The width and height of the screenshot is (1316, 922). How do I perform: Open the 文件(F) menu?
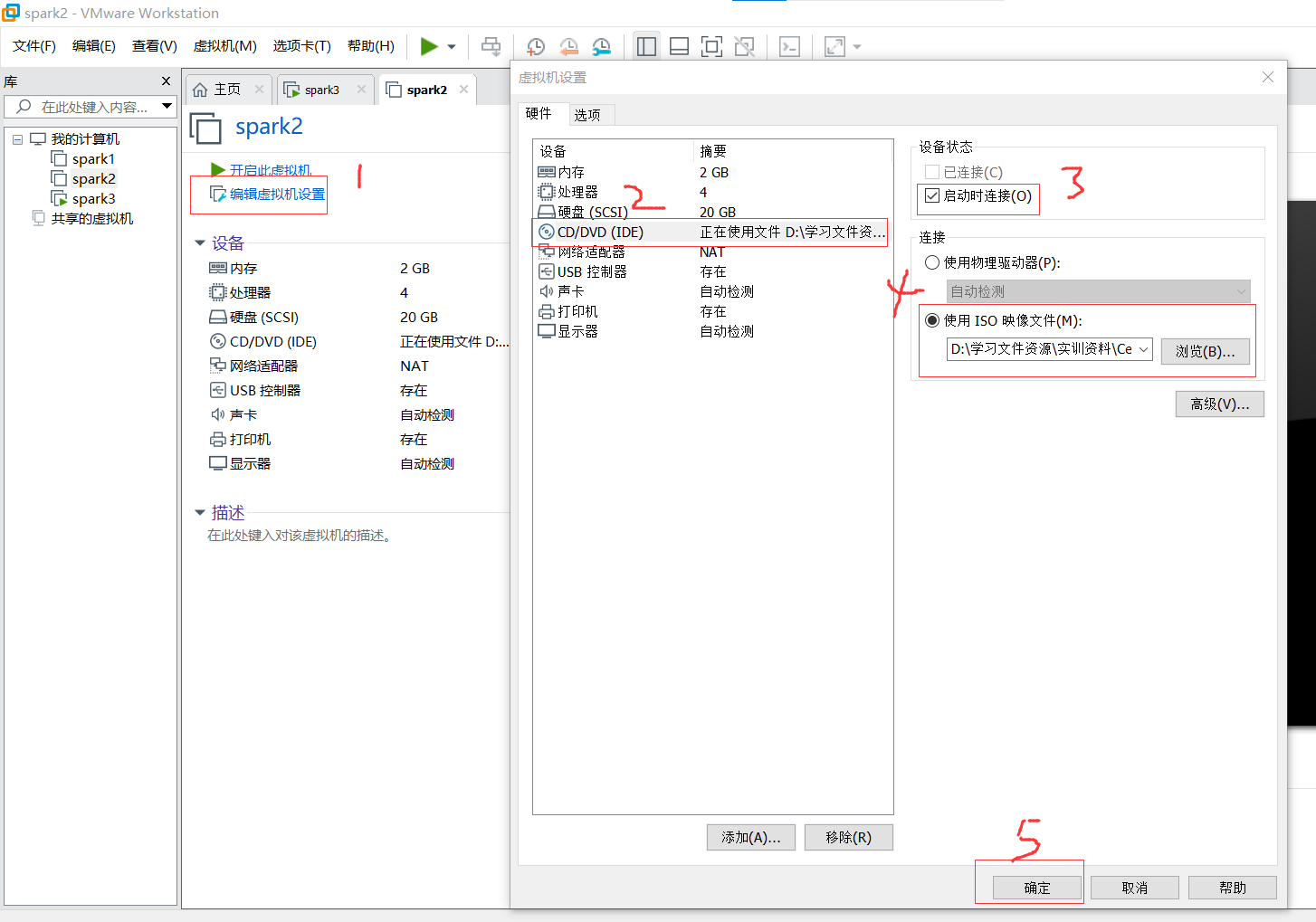coord(34,46)
